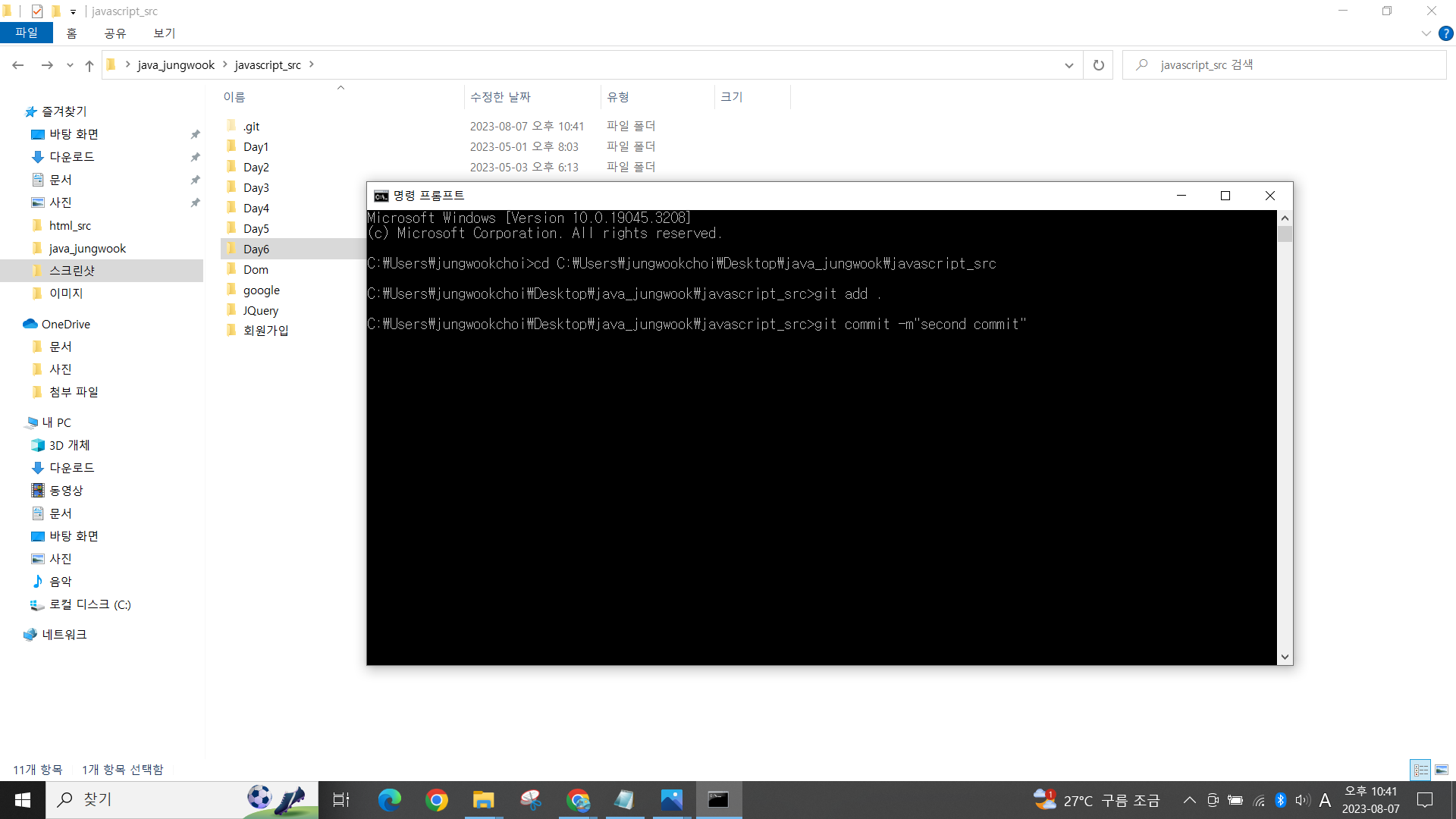Open the 파일 menu tab
Screen dimensions: 1456x819
pos(27,33)
